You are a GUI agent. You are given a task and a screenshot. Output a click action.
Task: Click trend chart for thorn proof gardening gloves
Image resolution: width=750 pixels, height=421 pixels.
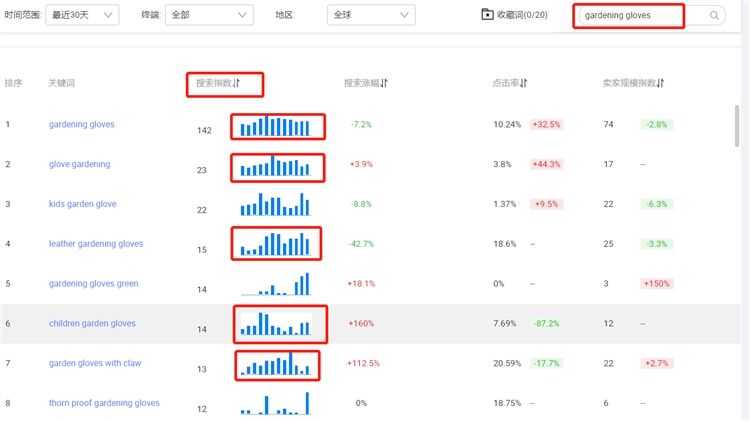[276, 403]
